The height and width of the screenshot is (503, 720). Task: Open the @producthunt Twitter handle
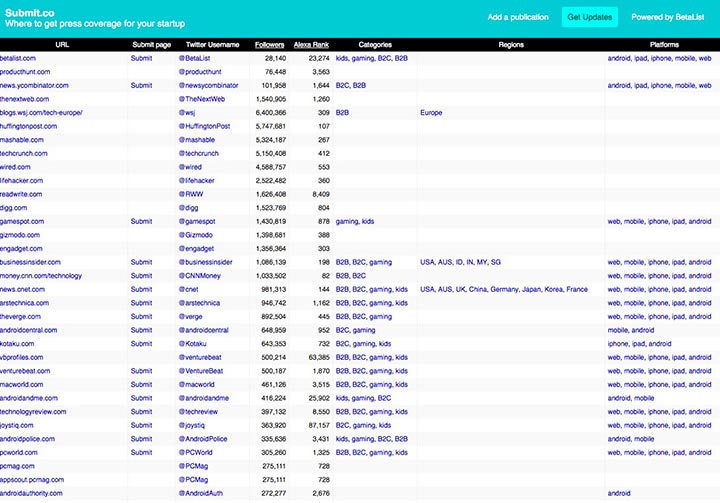[x=204, y=72]
